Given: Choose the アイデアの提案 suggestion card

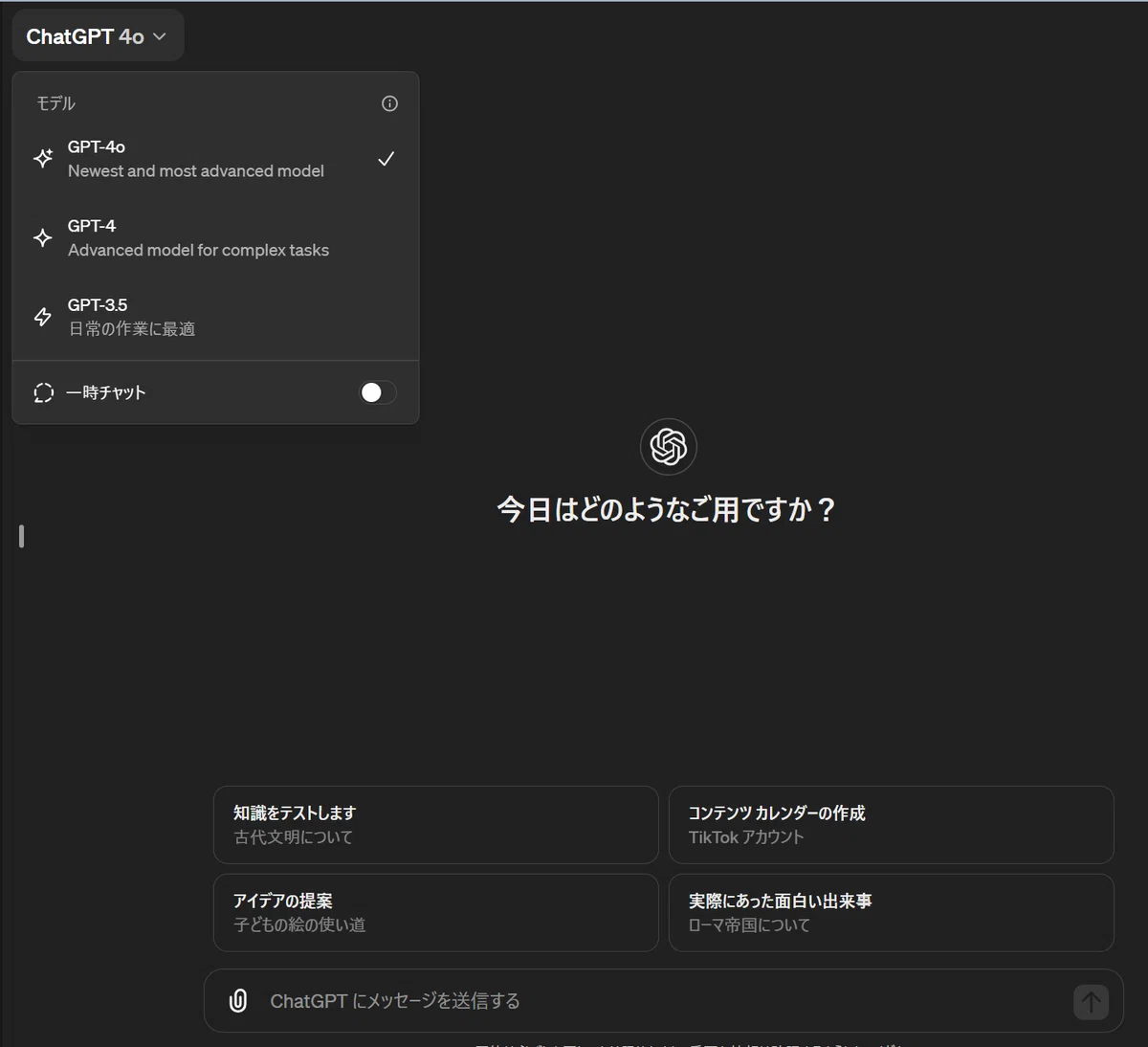Looking at the screenshot, I should (x=435, y=913).
